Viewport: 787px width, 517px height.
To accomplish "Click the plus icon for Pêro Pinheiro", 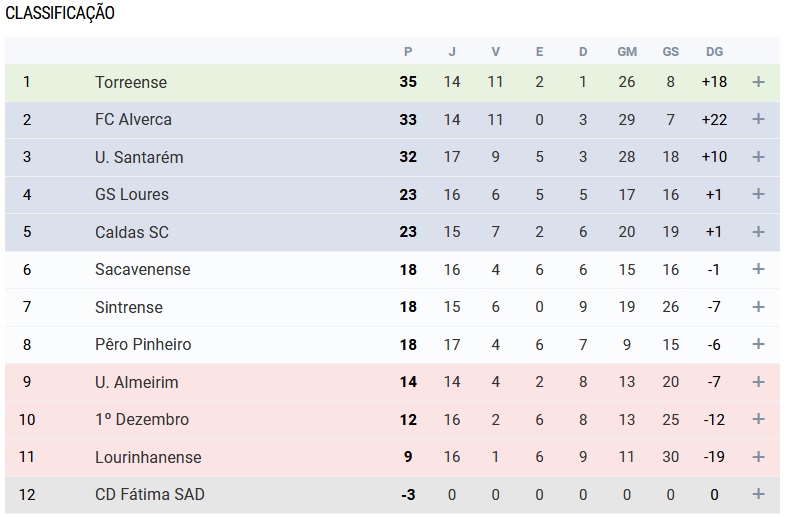I will point(758,344).
